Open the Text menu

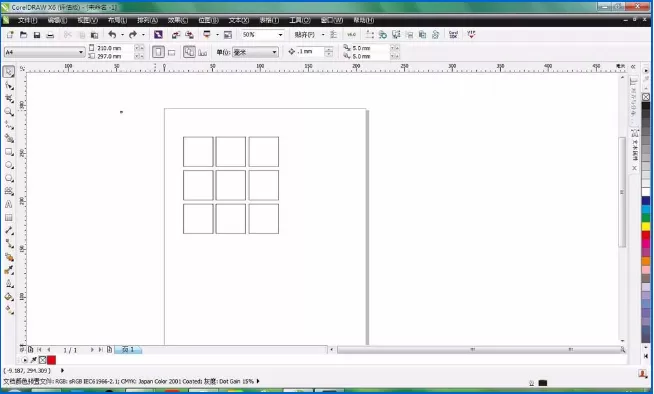[x=239, y=20]
